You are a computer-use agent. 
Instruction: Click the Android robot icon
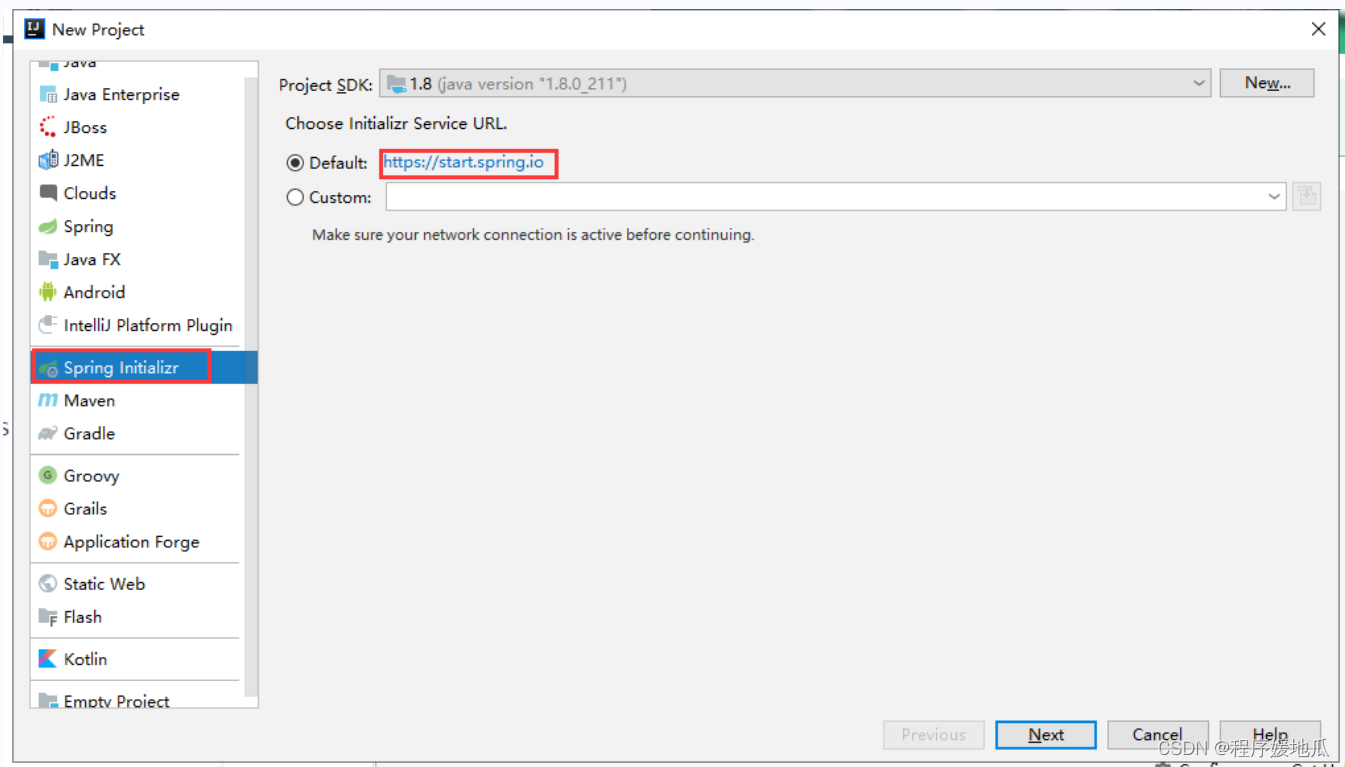point(47,292)
